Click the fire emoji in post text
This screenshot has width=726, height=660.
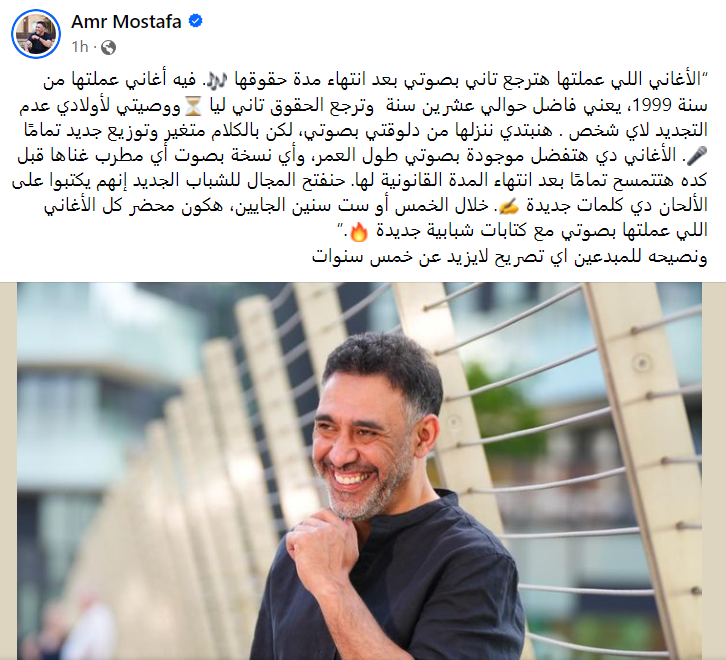(x=358, y=232)
